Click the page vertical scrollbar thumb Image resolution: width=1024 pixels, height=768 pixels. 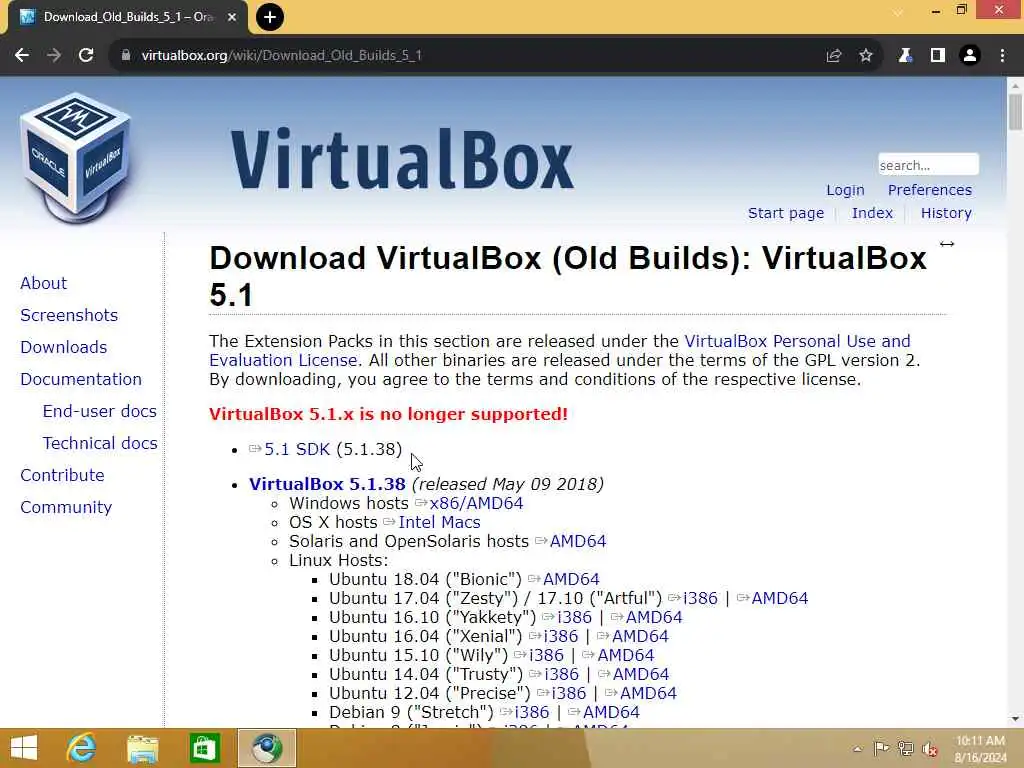(x=1015, y=112)
